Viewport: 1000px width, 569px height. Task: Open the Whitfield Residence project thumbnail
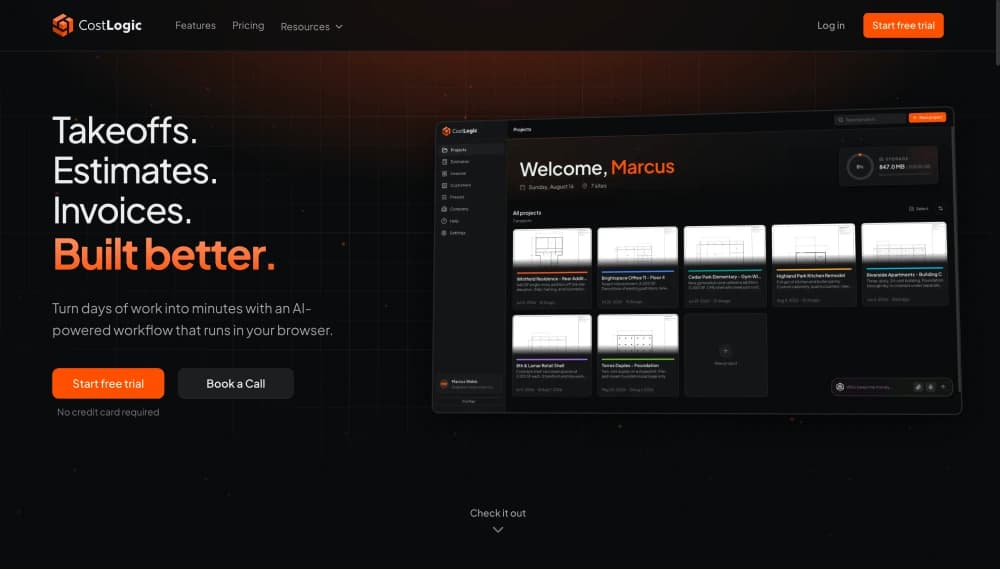[552, 248]
